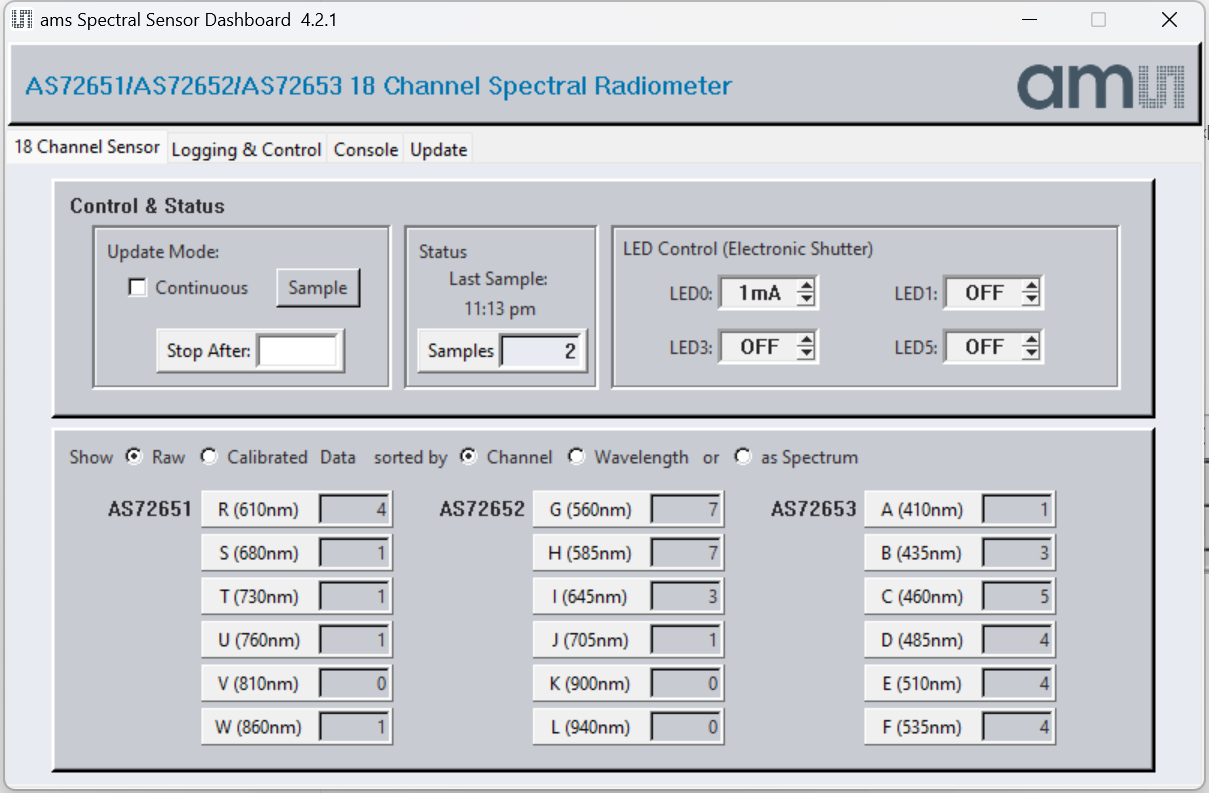Switch to the 18 Channel Sensor tab
This screenshot has width=1209, height=793.
point(87,147)
